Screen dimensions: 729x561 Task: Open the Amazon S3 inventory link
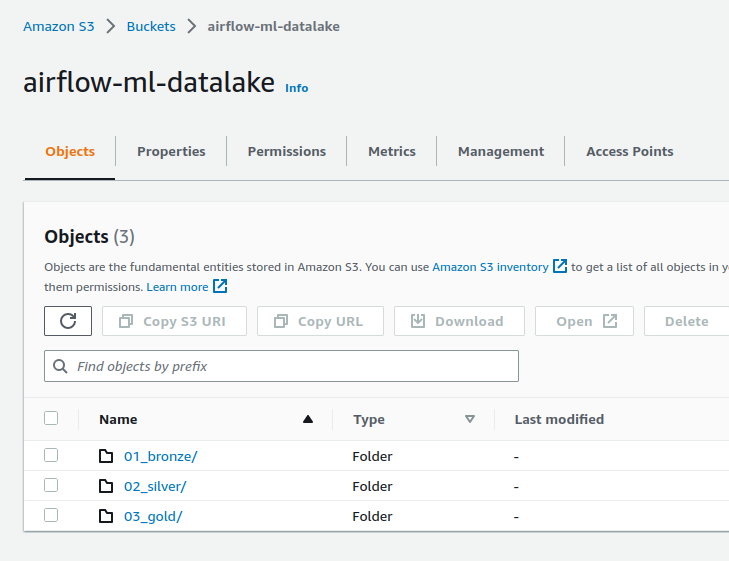490,267
